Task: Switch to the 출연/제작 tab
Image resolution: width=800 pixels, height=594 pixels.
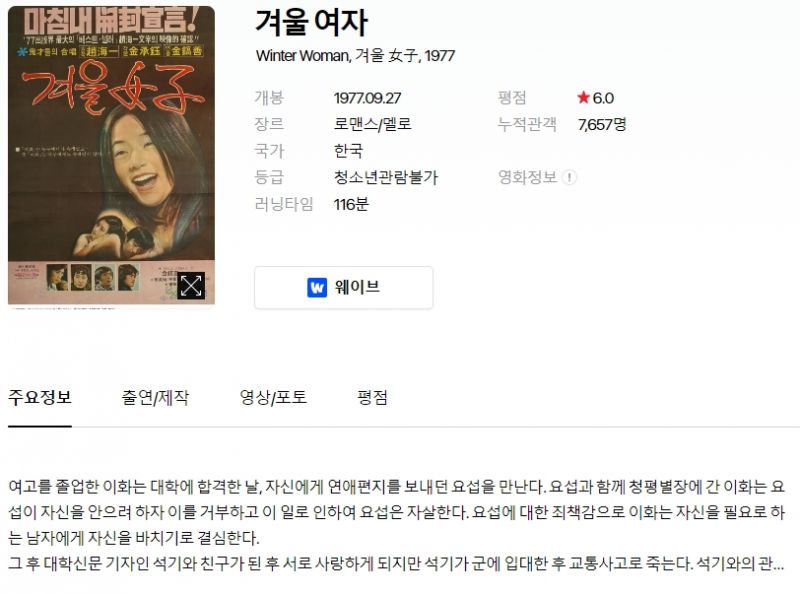Action: pos(155,397)
